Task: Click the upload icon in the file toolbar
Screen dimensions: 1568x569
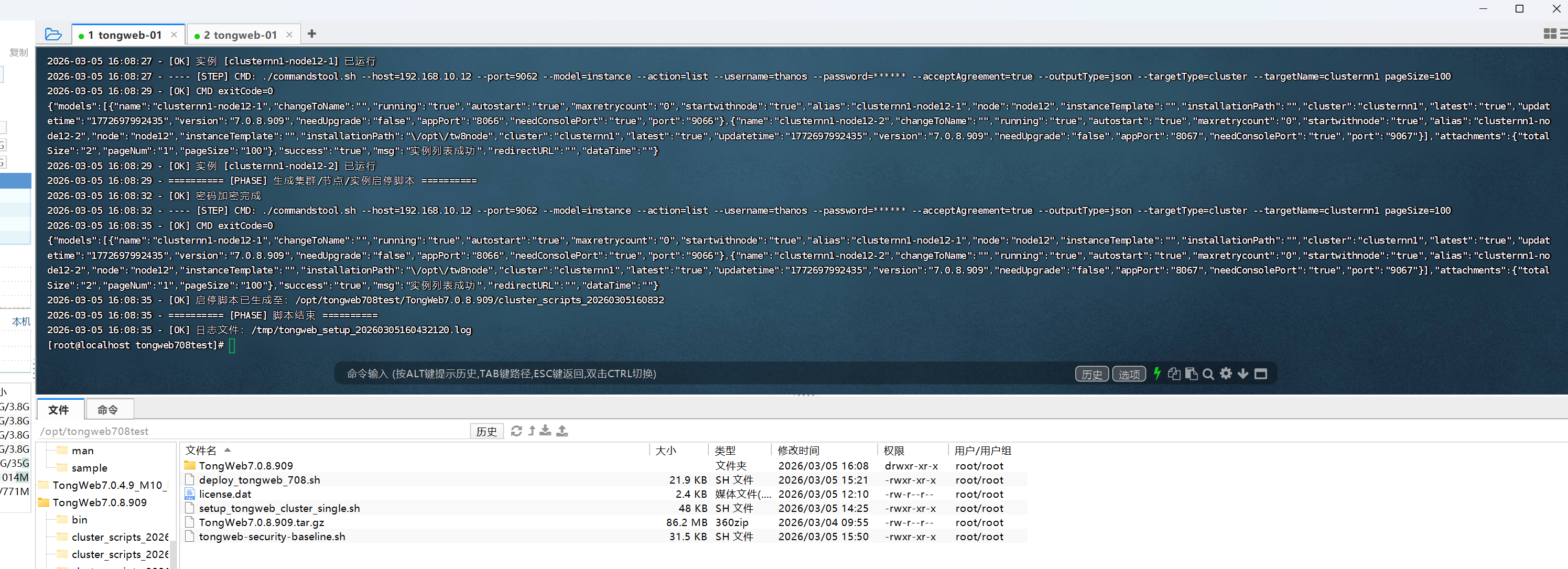Action: coord(563,431)
